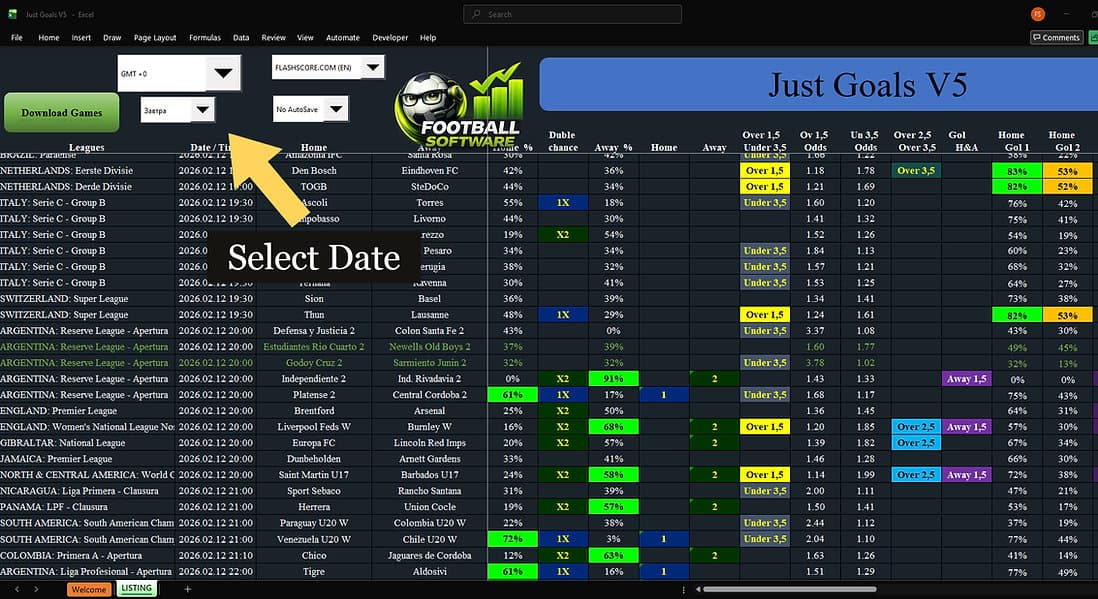This screenshot has height=599, width=1098.
Task: Select the Barbados U17 cell
Action: click(429, 474)
